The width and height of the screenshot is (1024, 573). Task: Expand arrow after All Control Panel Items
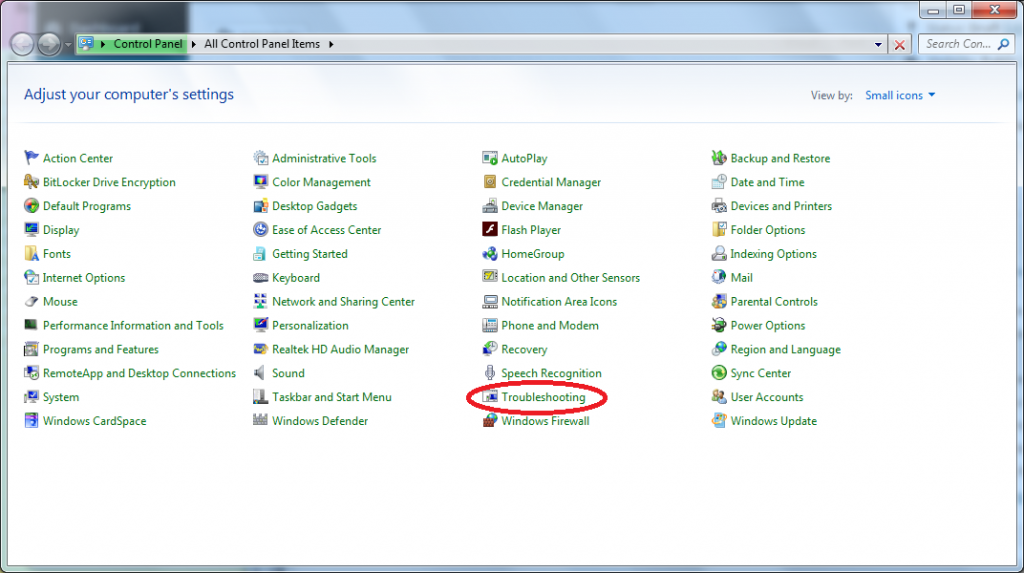point(331,44)
